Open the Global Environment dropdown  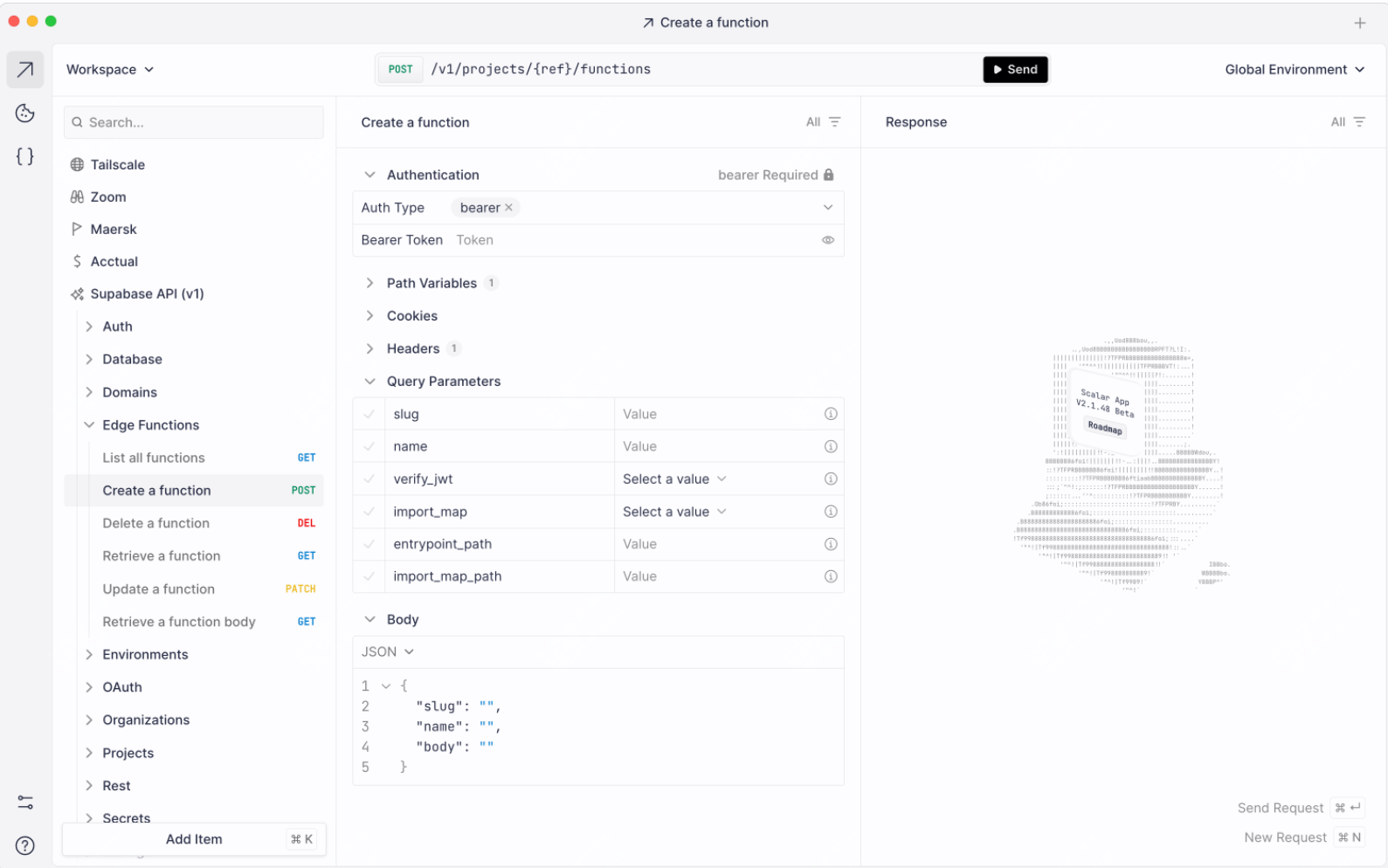[1294, 70]
